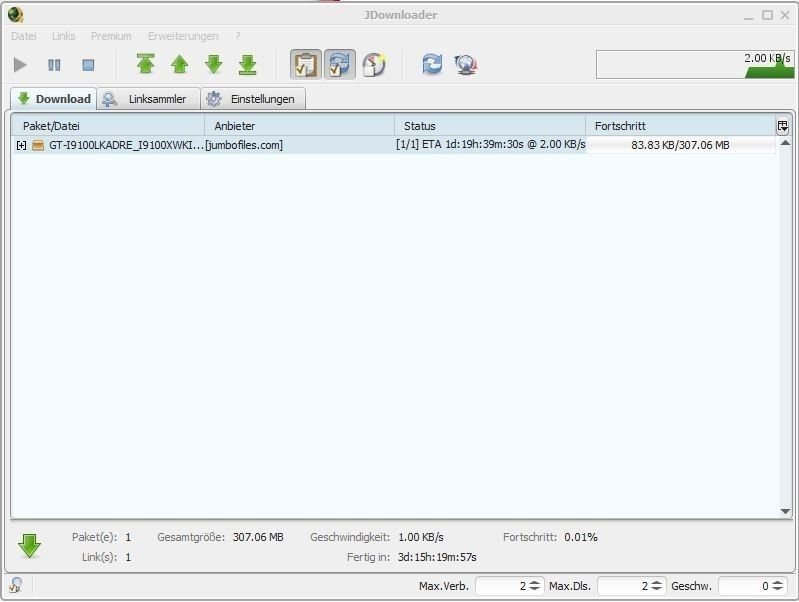The width and height of the screenshot is (799, 602).
Task: Switch to the Download tab
Action: (54, 99)
